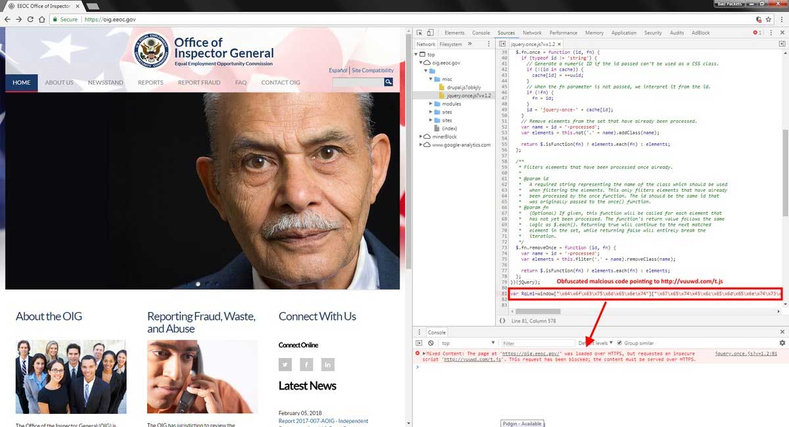This screenshot has width=789, height=427.
Task: Open the Default levels dropdown
Action: [x=595, y=343]
